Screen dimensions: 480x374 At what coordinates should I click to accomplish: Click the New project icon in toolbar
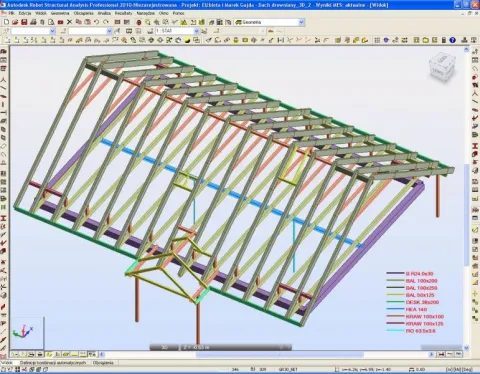coord(6,22)
